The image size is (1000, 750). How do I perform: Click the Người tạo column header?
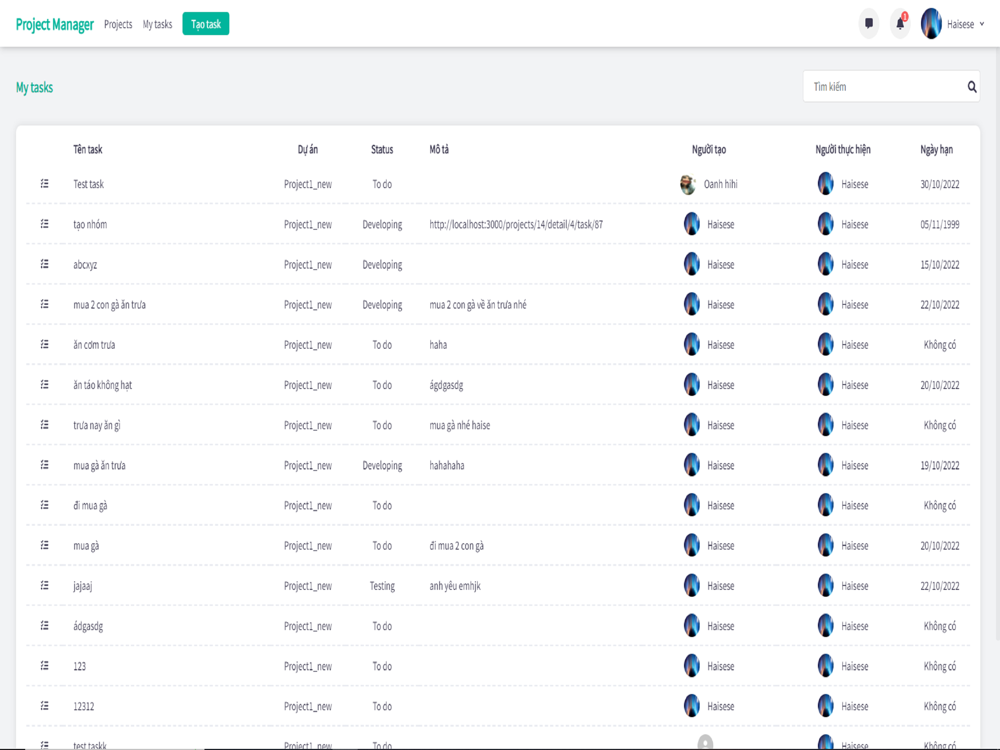[x=709, y=149]
